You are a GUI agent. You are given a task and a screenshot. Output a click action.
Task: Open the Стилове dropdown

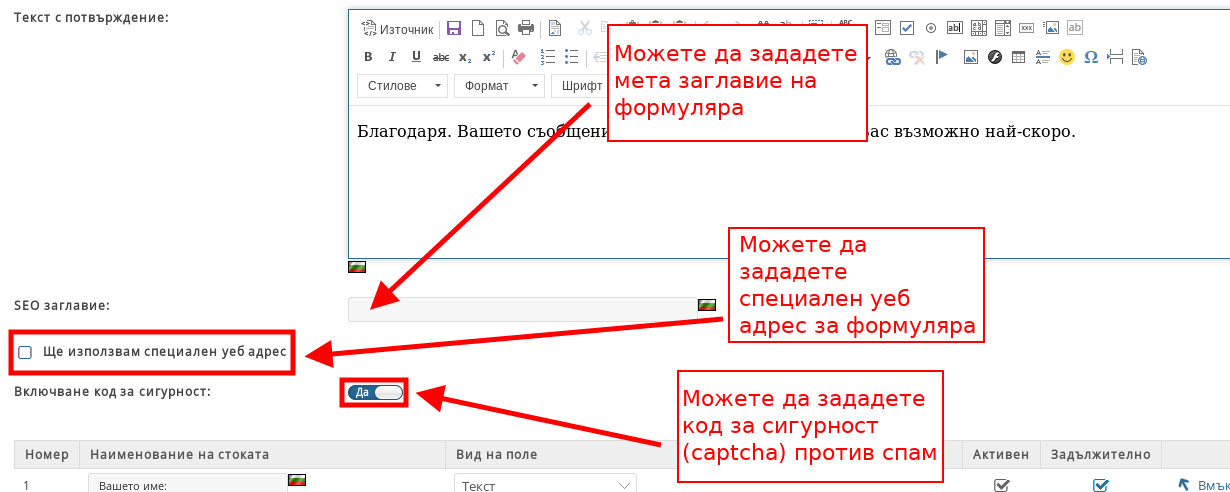pos(403,86)
